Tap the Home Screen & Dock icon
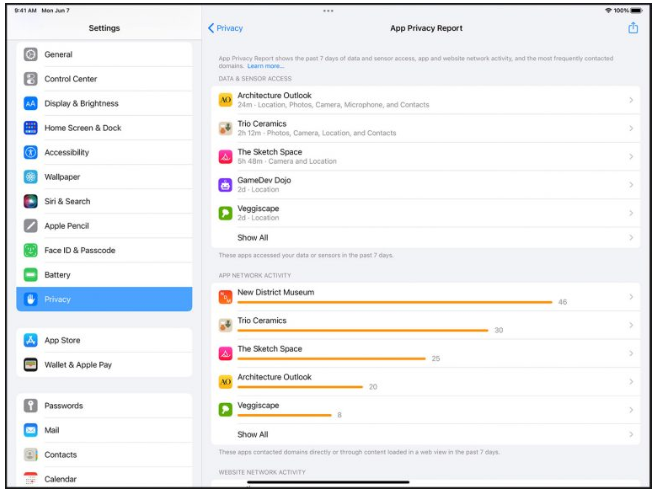The height and width of the screenshot is (493, 656). [x=31, y=128]
